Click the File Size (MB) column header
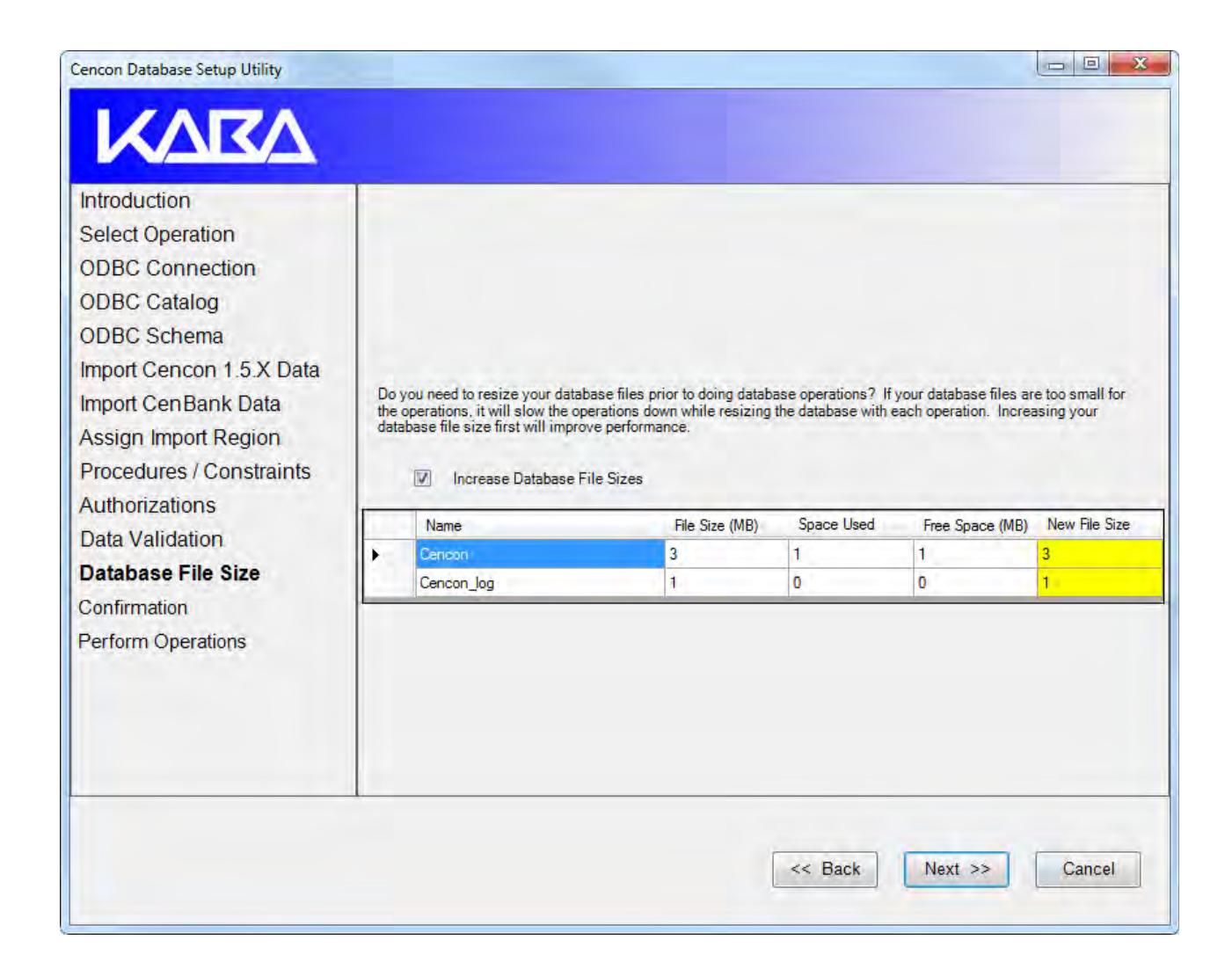 pyautogui.click(x=726, y=526)
